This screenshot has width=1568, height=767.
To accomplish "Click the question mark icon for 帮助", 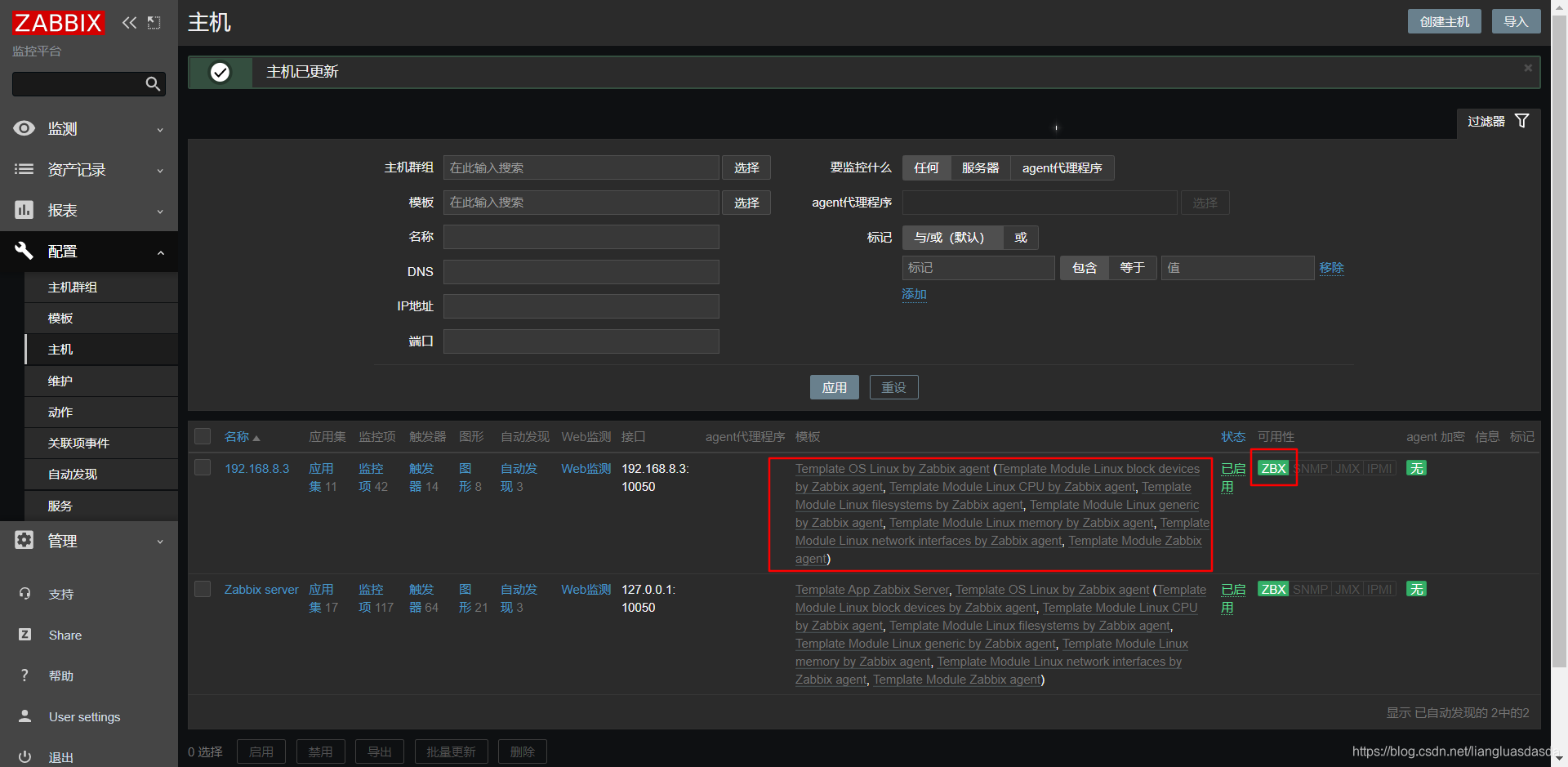I will [25, 676].
